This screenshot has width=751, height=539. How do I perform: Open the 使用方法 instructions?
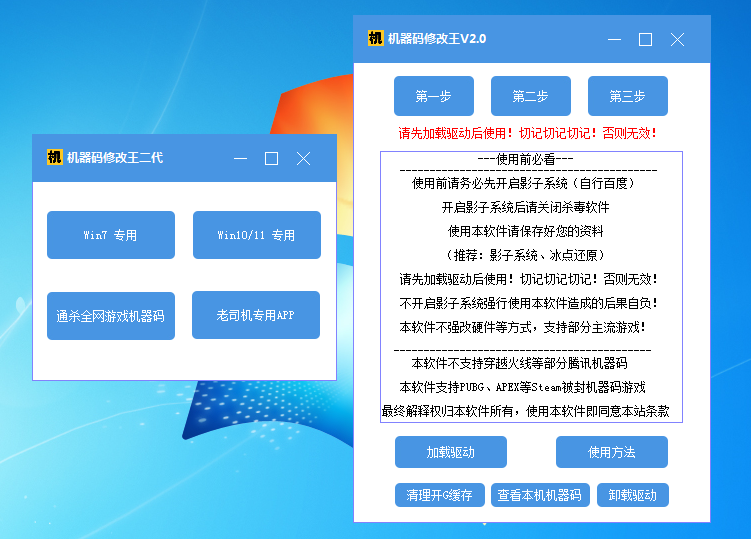pyautogui.click(x=611, y=452)
